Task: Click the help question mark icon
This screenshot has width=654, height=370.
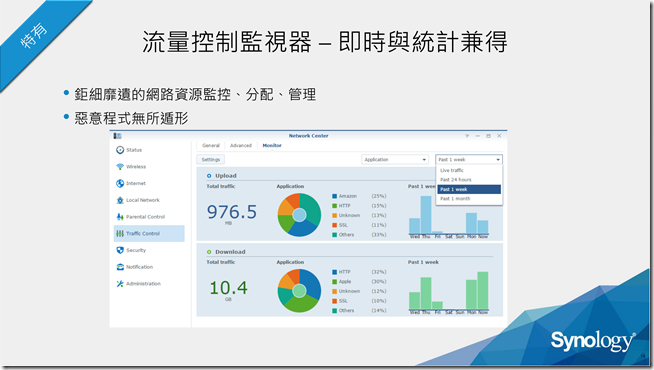Action: point(467,136)
